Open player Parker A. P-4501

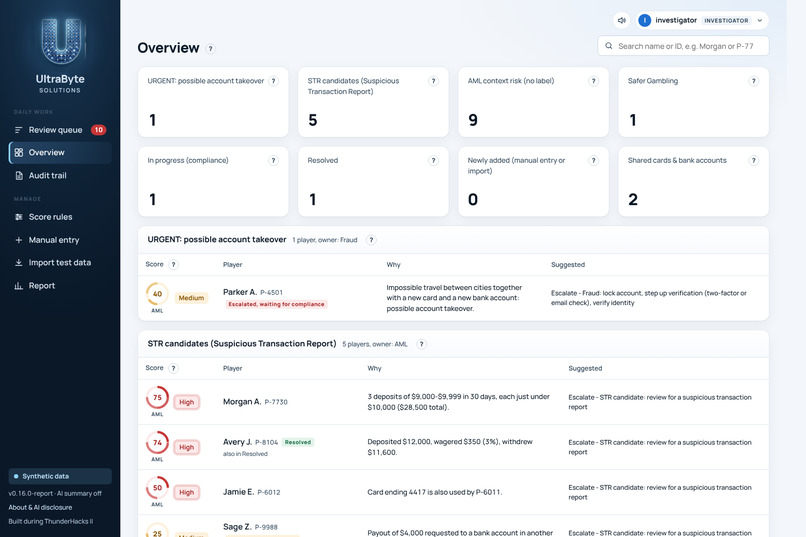(x=252, y=292)
